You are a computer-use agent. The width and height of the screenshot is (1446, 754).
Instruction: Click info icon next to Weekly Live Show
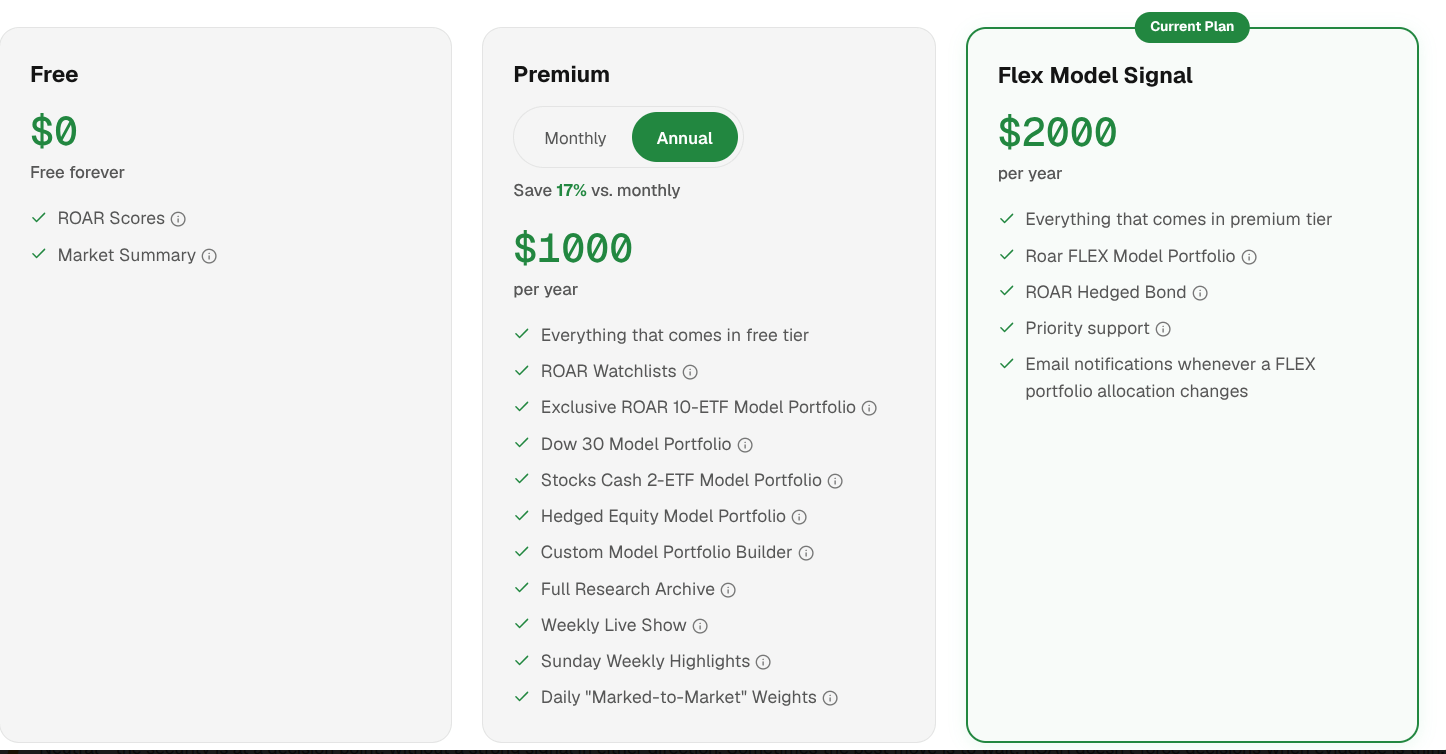point(700,626)
